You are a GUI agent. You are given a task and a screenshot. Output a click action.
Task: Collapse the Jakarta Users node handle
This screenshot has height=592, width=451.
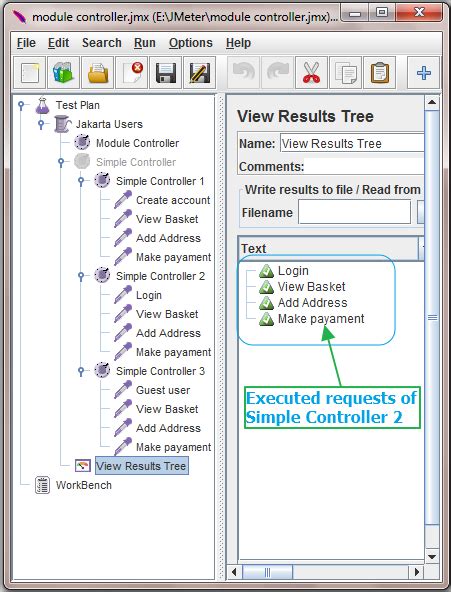pos(42,124)
